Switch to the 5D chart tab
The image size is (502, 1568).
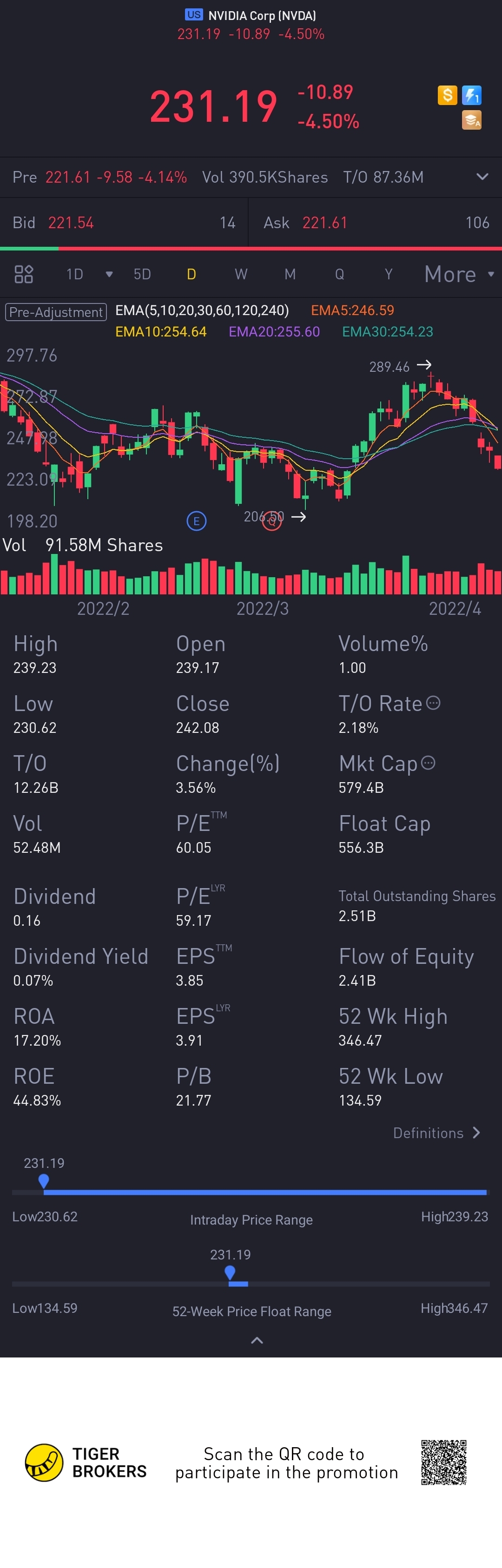142,274
